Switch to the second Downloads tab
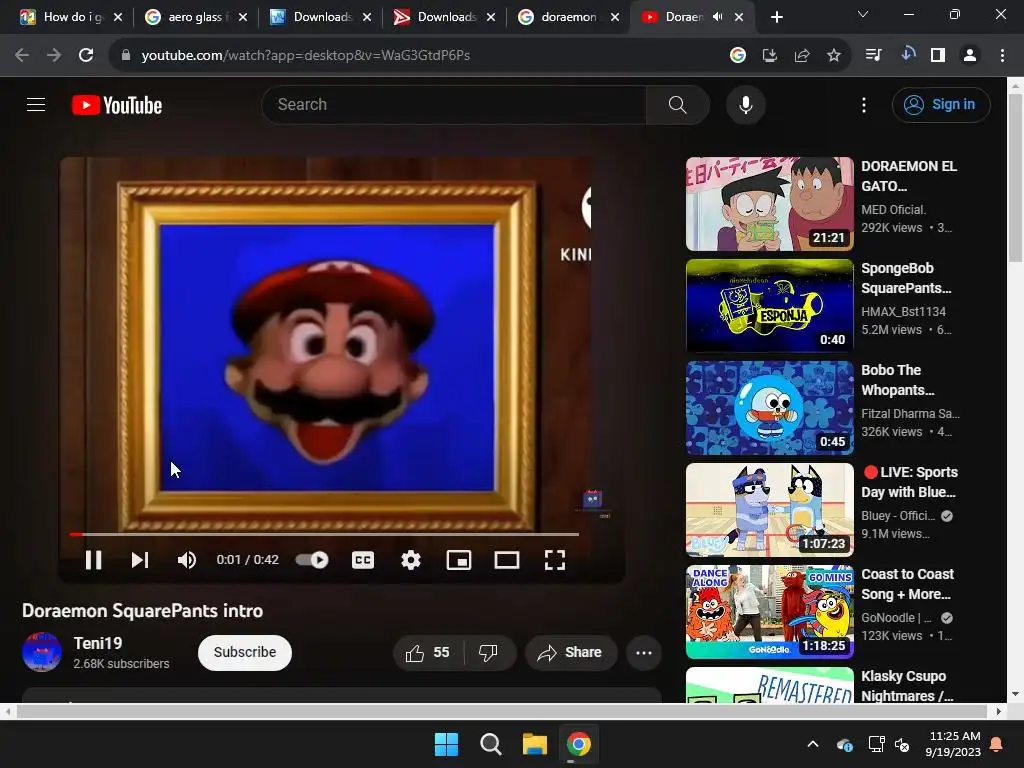The height and width of the screenshot is (768, 1024). pos(445,17)
